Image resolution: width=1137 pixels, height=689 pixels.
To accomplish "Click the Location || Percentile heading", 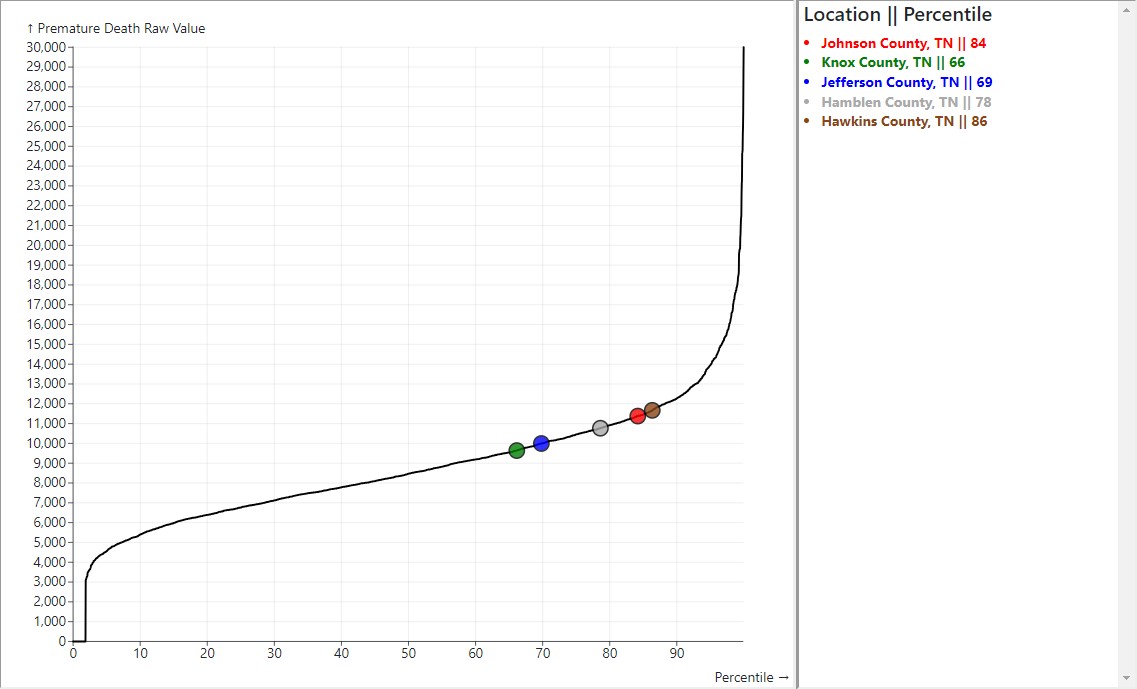I will point(898,15).
